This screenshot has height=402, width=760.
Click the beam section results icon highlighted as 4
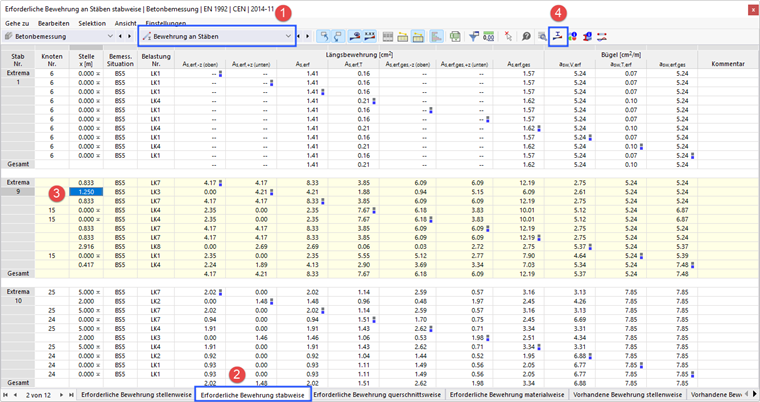click(558, 36)
